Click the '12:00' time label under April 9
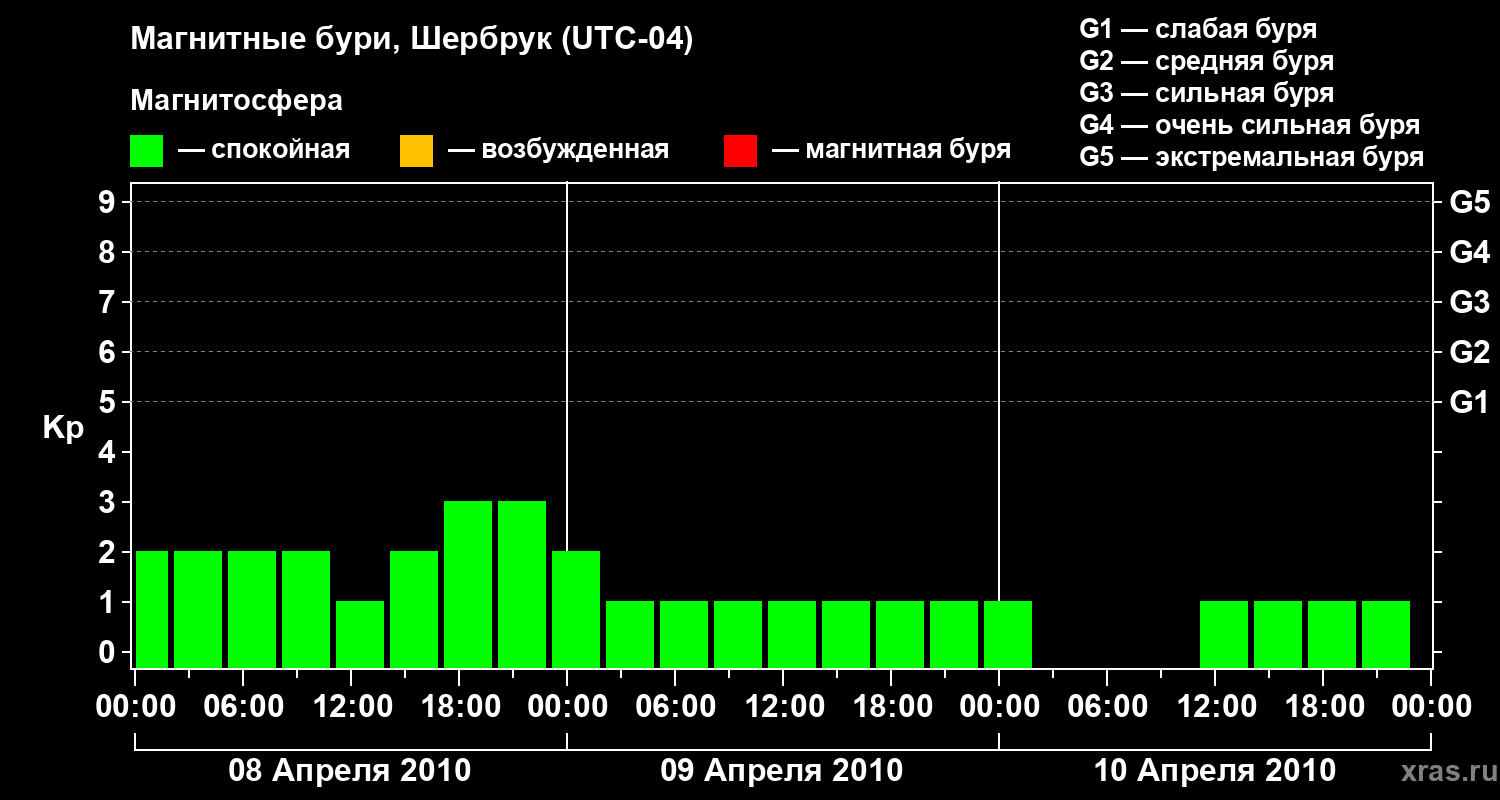1500x800 pixels. click(783, 706)
